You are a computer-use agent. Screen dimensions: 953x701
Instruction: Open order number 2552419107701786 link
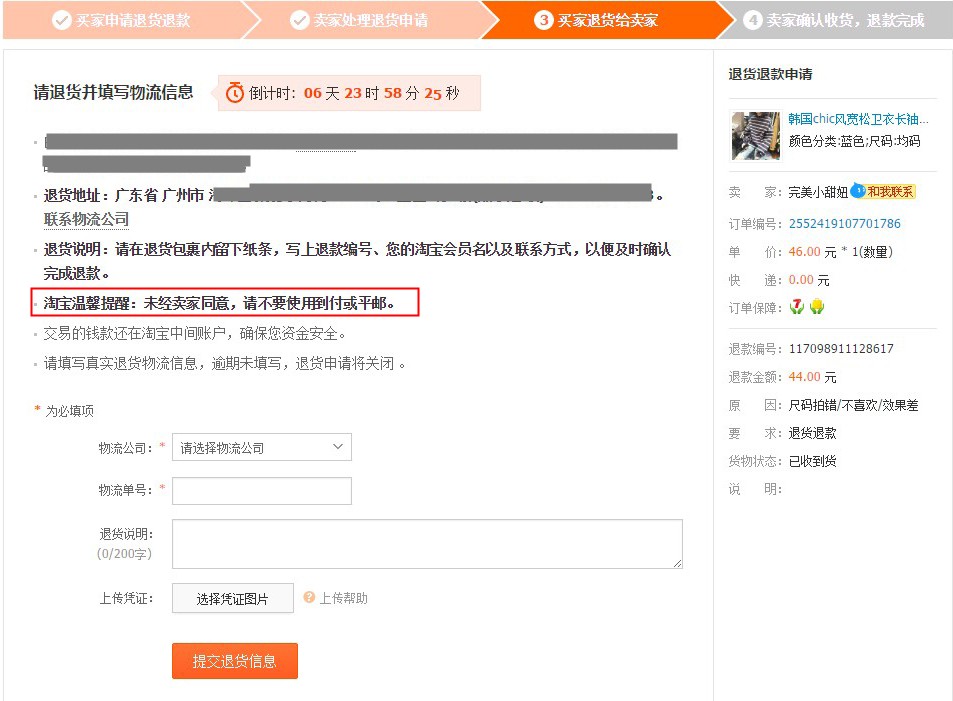[x=844, y=224]
